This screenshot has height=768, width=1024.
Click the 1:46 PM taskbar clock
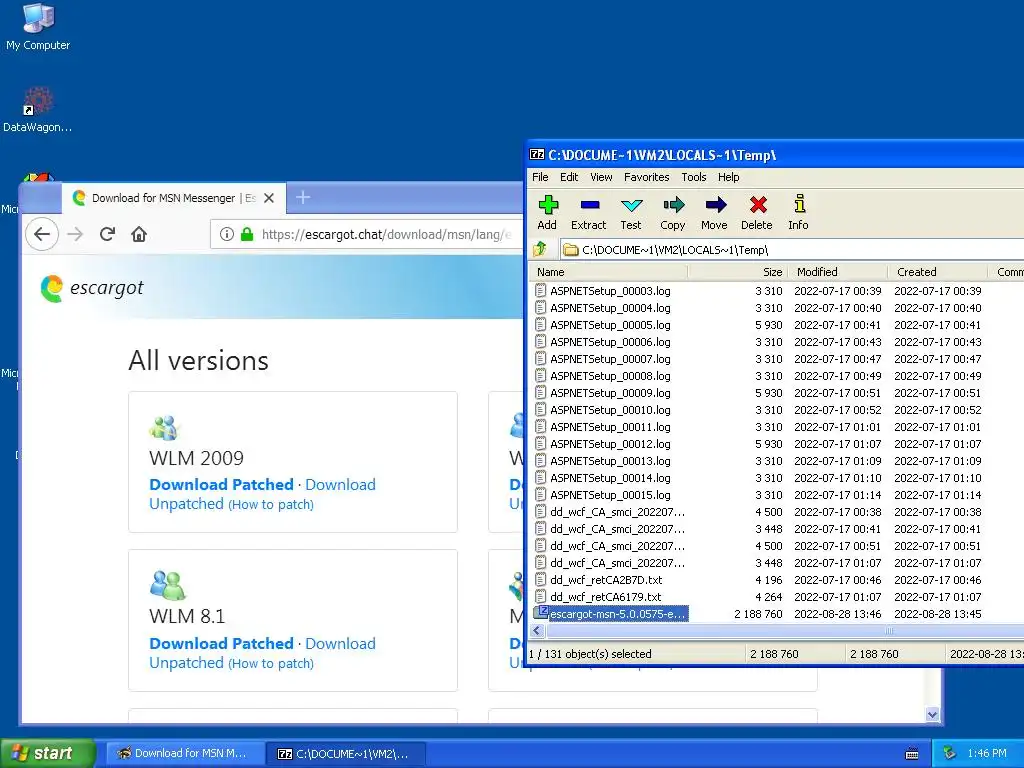tap(987, 753)
